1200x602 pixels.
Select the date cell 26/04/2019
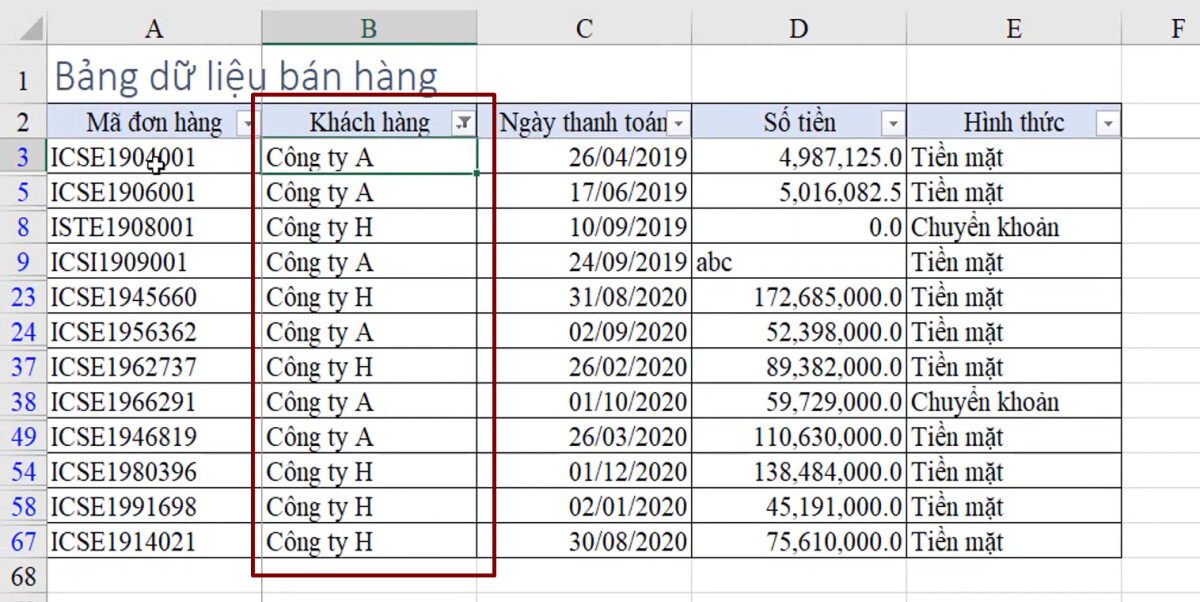click(590, 157)
